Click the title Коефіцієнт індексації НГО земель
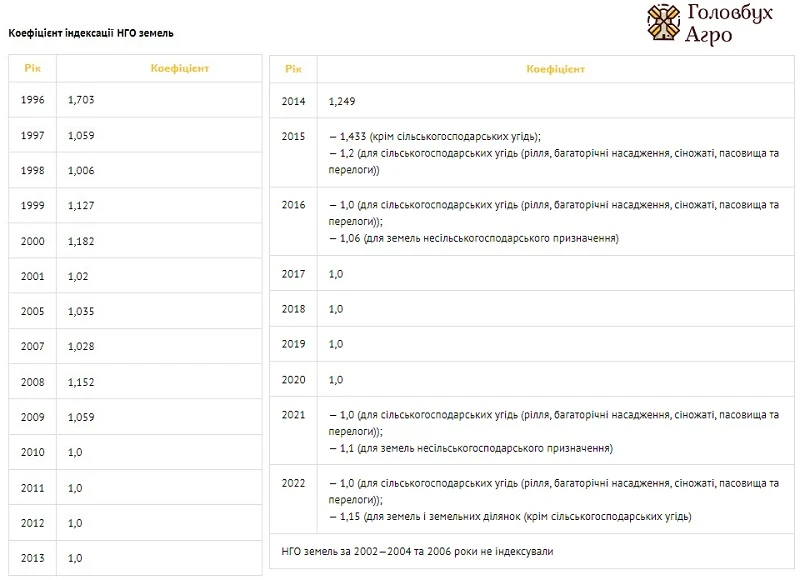Viewport: 800px width, 580px height. click(89, 32)
